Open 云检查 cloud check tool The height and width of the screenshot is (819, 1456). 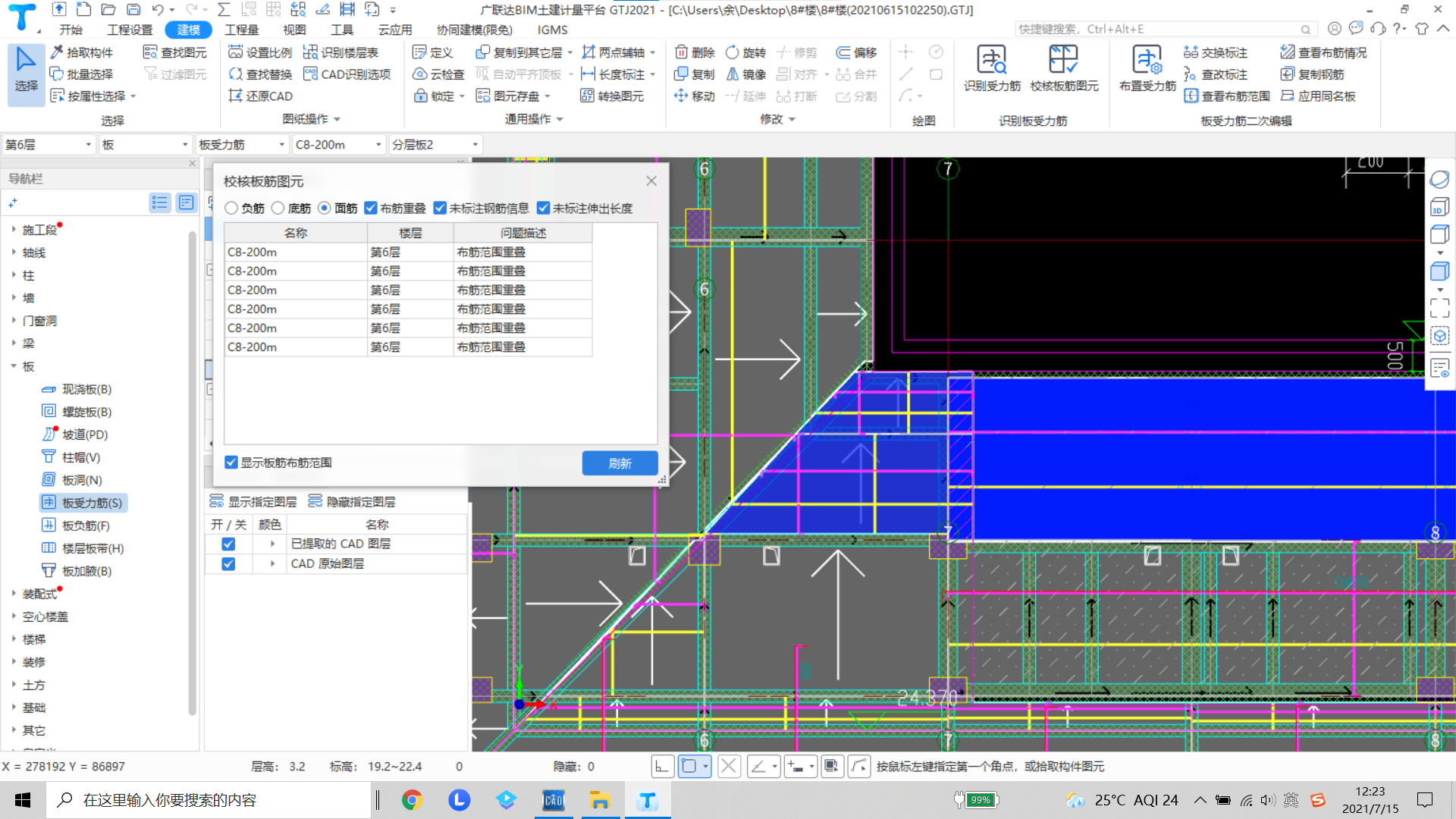click(438, 74)
